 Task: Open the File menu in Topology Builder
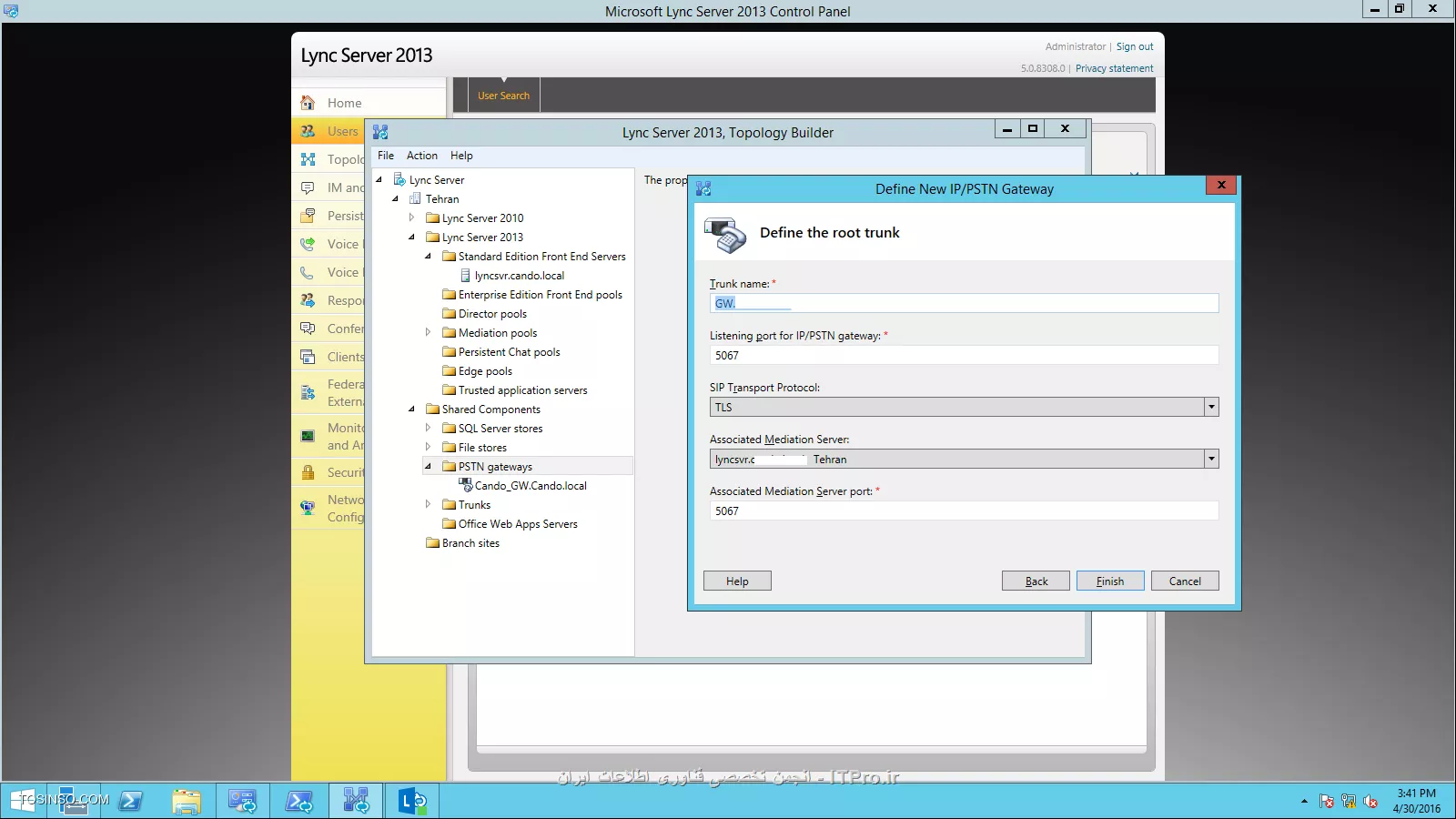point(386,156)
